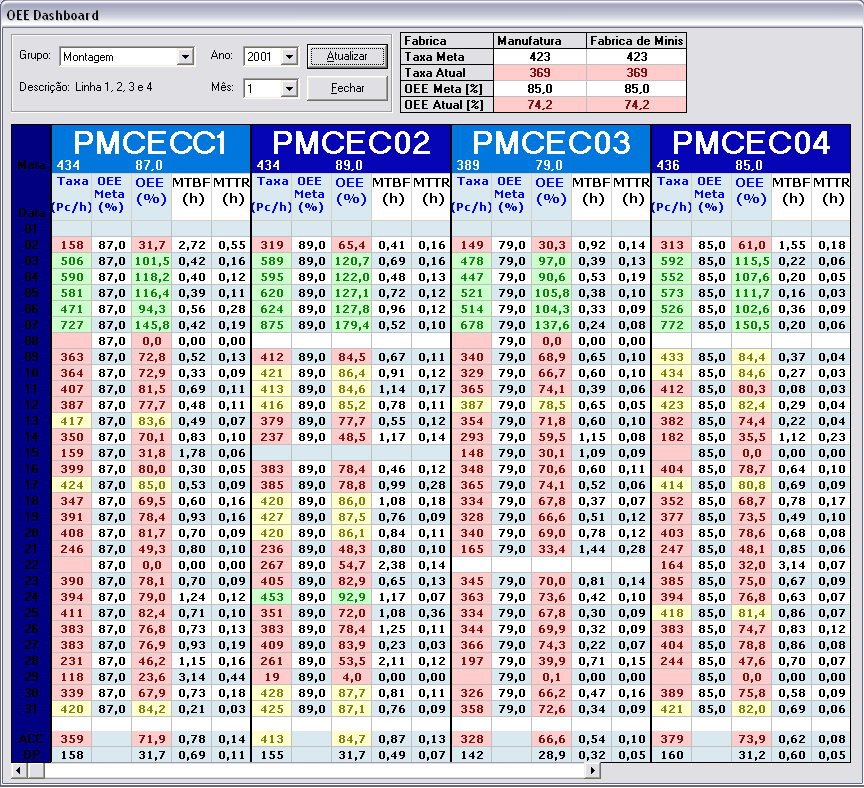
Task: Select the PMCECC1 column header
Action: [150, 143]
